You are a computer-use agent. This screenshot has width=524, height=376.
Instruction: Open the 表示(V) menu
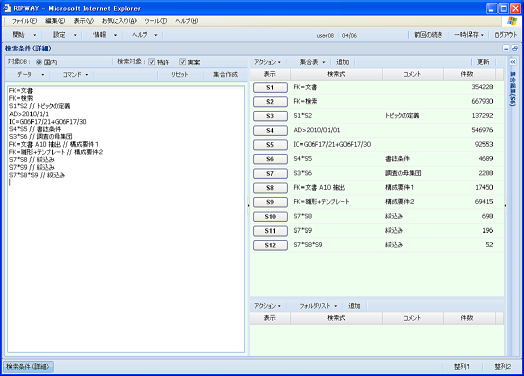coord(84,21)
